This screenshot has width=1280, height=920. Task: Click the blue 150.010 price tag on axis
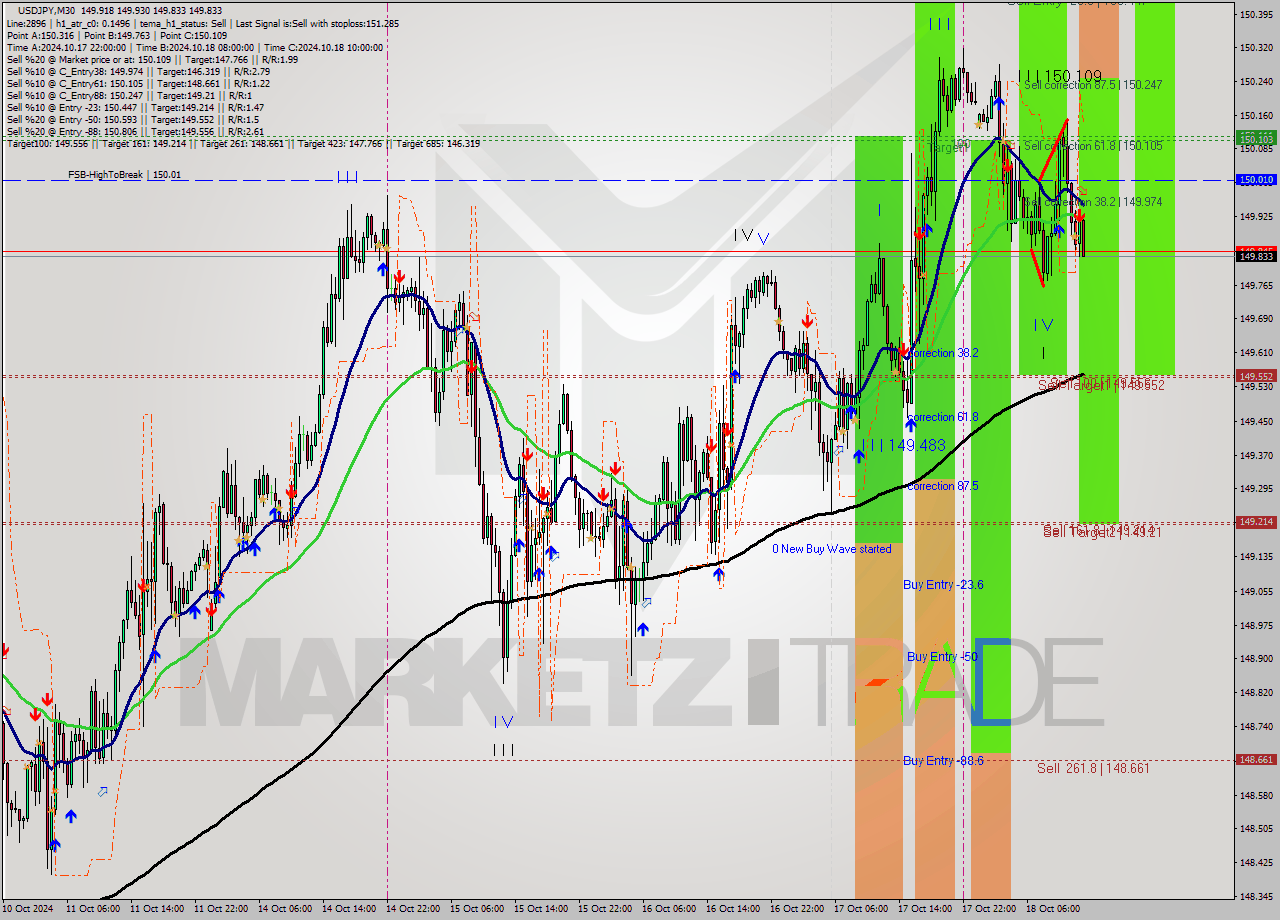pyautogui.click(x=1256, y=180)
